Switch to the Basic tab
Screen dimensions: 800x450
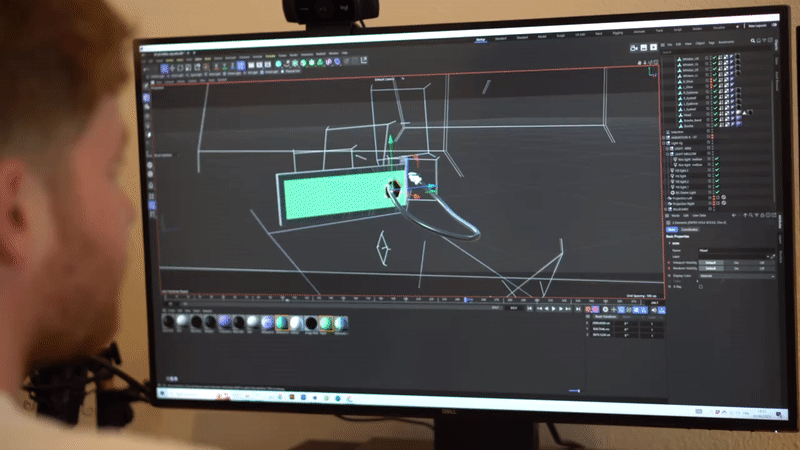point(672,230)
